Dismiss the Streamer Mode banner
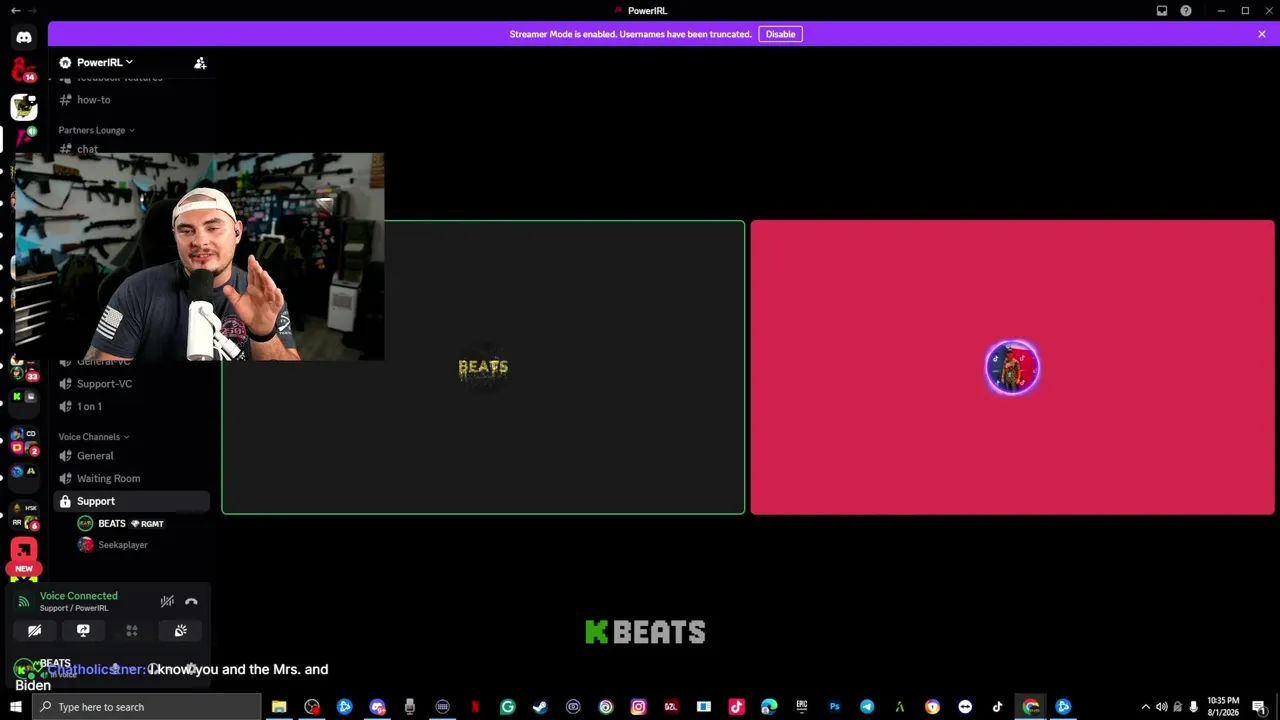Viewport: 1280px width, 720px height. 1262,34
